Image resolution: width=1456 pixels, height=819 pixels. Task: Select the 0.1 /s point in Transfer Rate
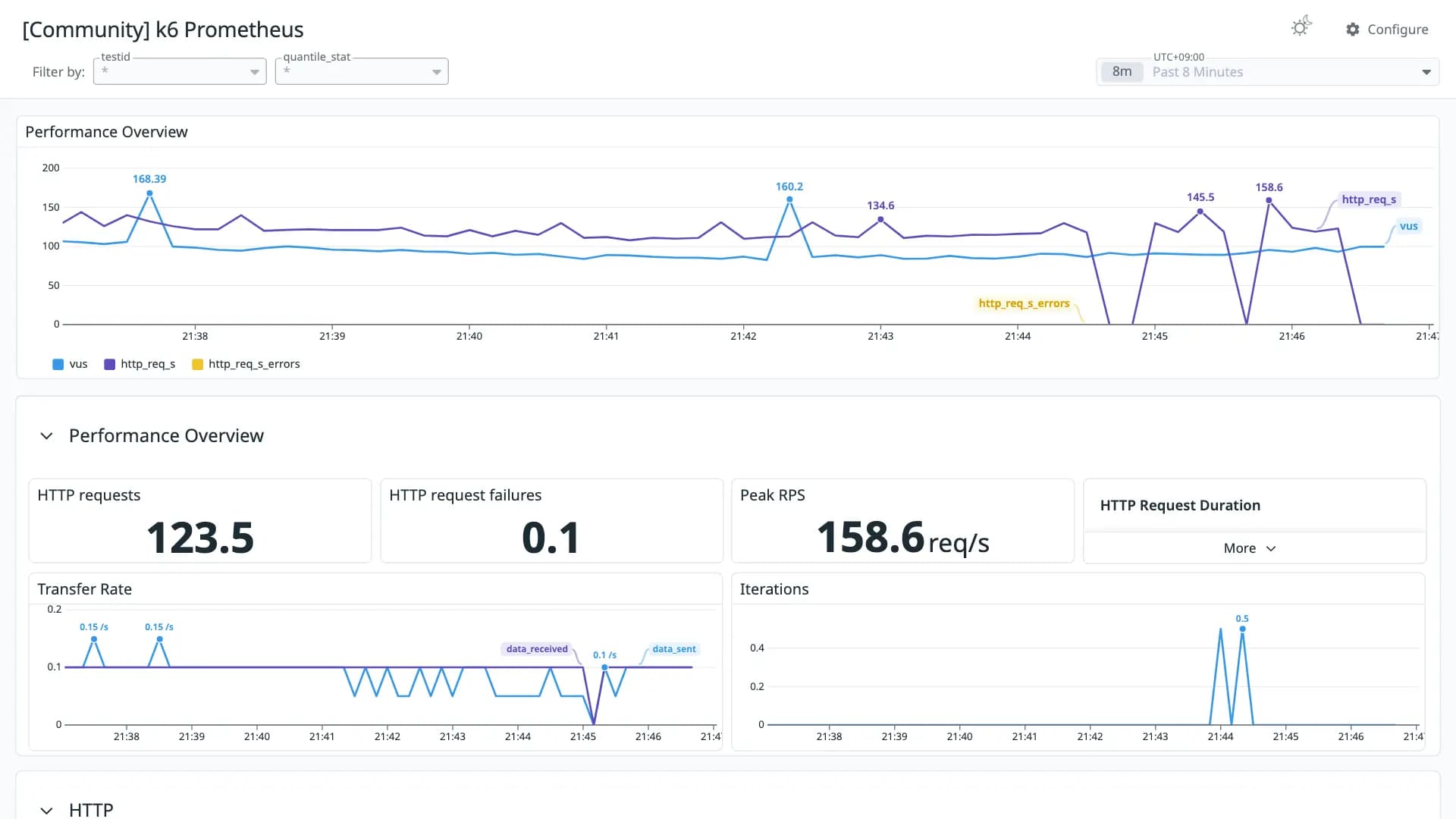(604, 667)
